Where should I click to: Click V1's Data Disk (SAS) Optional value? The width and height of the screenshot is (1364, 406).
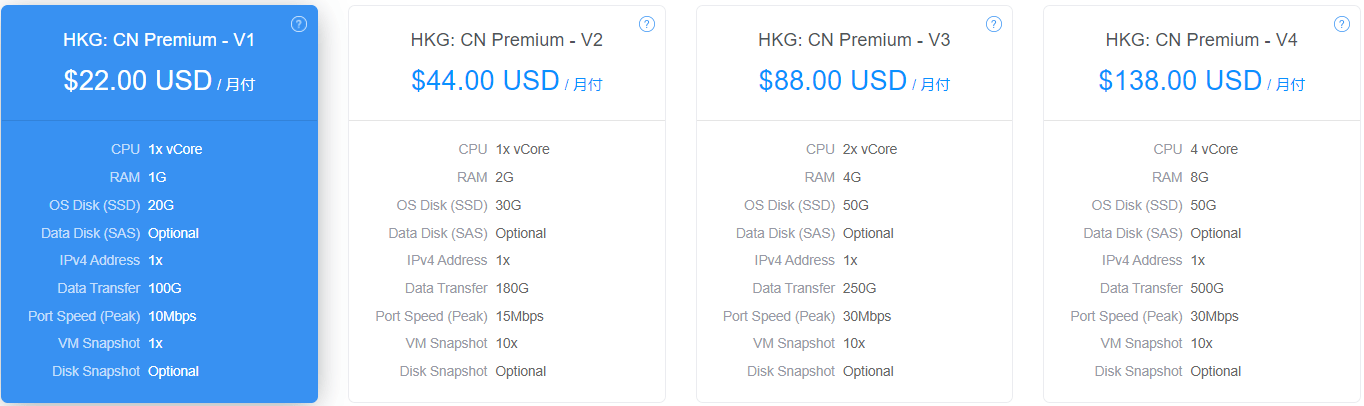(173, 233)
